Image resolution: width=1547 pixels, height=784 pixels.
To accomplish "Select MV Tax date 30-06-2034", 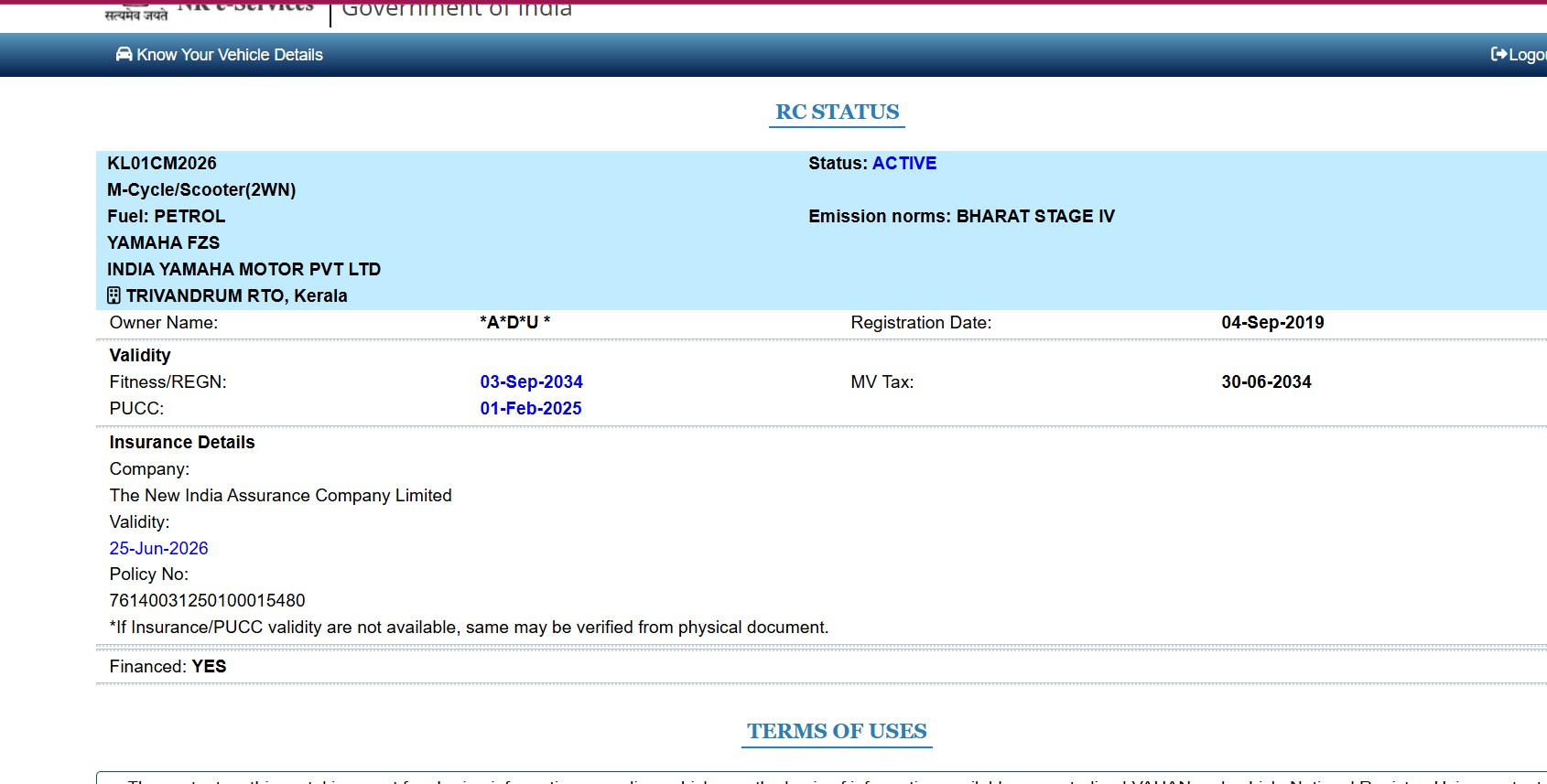I will point(1266,381).
